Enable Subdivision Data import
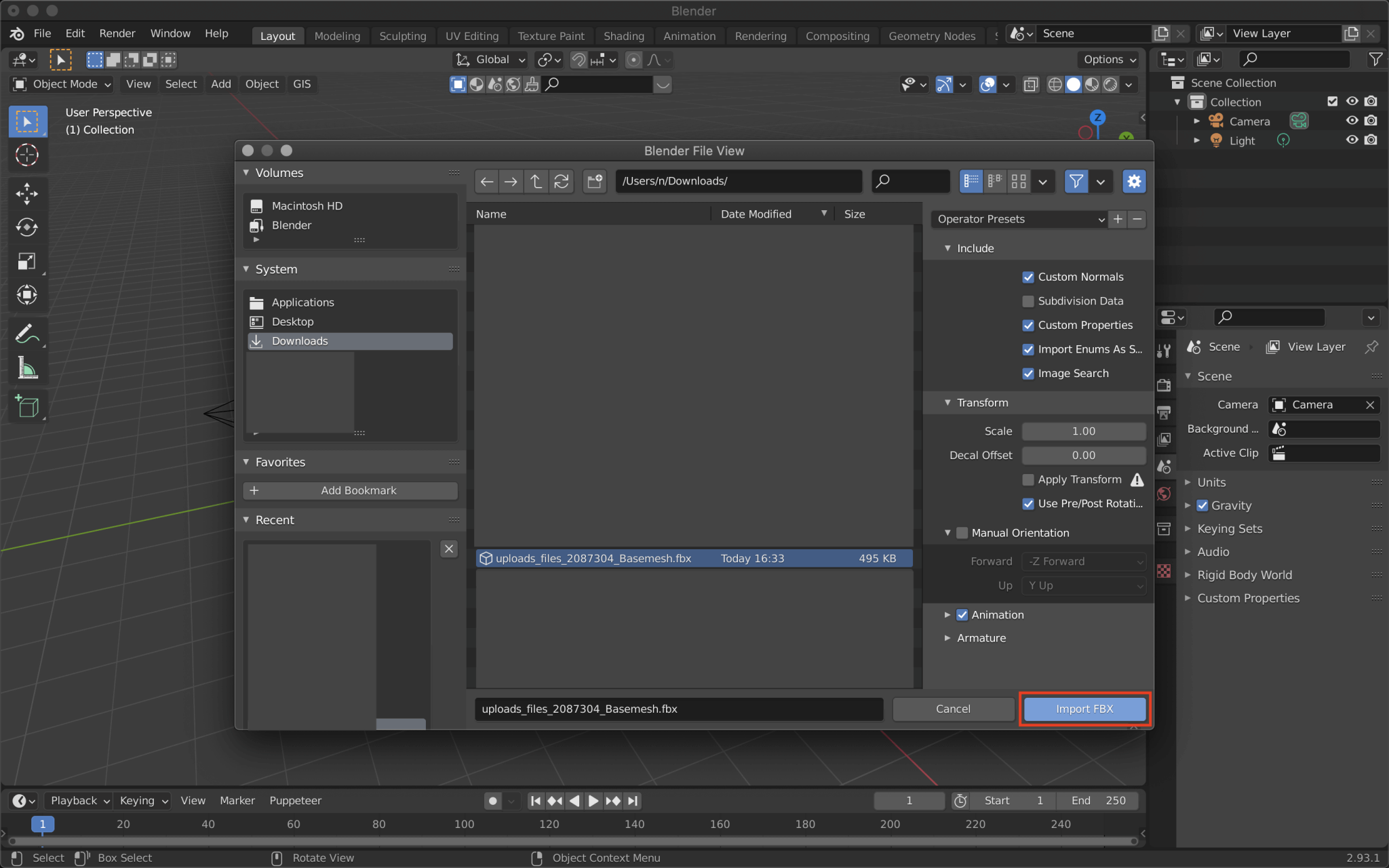Image resolution: width=1389 pixels, height=868 pixels. (1028, 301)
